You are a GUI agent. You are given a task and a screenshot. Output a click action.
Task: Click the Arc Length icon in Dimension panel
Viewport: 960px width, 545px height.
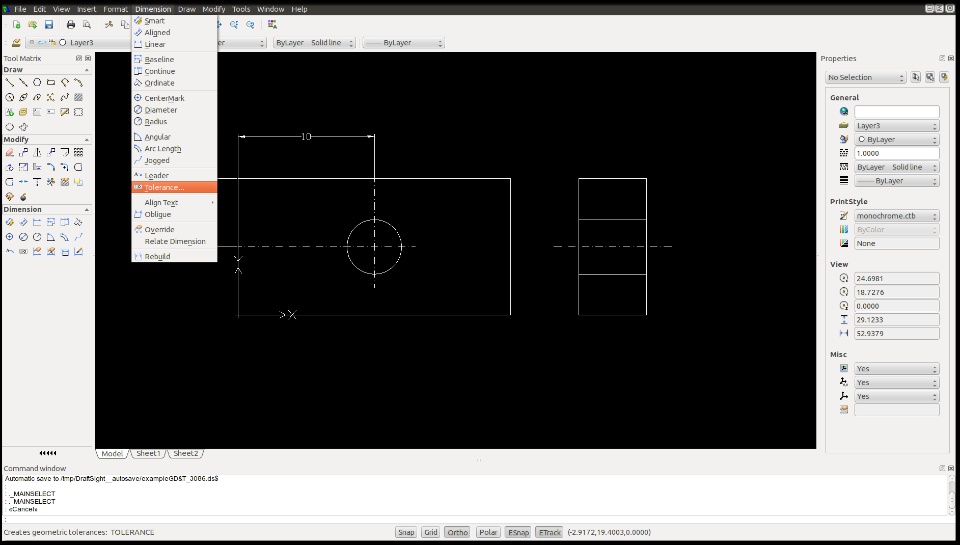coord(65,237)
